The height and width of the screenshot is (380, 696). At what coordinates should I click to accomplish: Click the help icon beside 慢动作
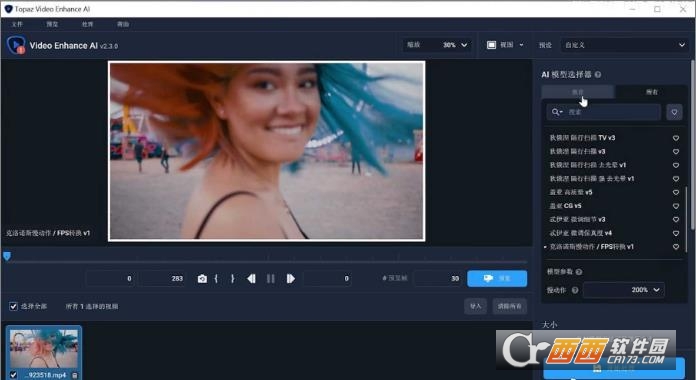575,290
